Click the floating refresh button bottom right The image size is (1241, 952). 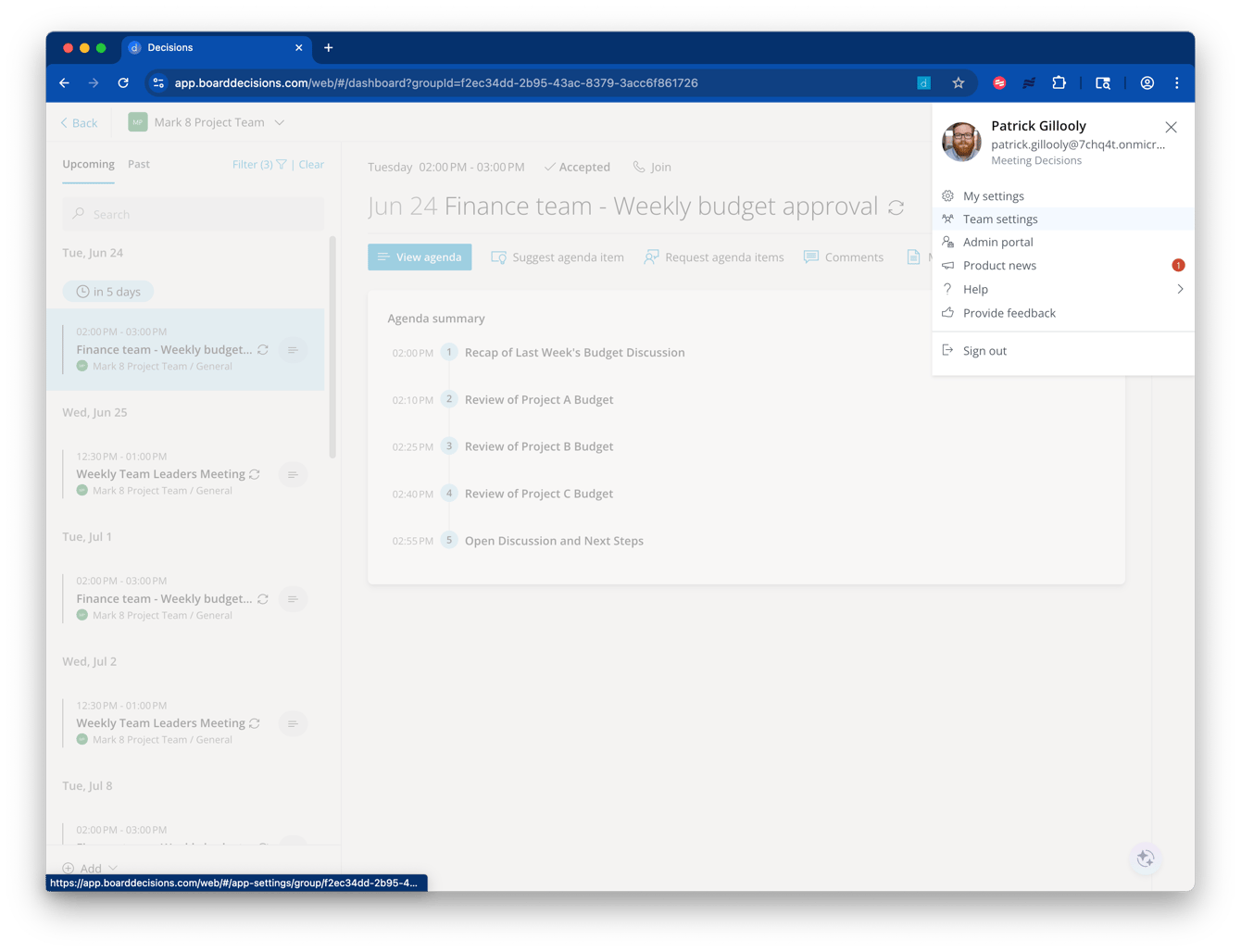pos(1146,858)
